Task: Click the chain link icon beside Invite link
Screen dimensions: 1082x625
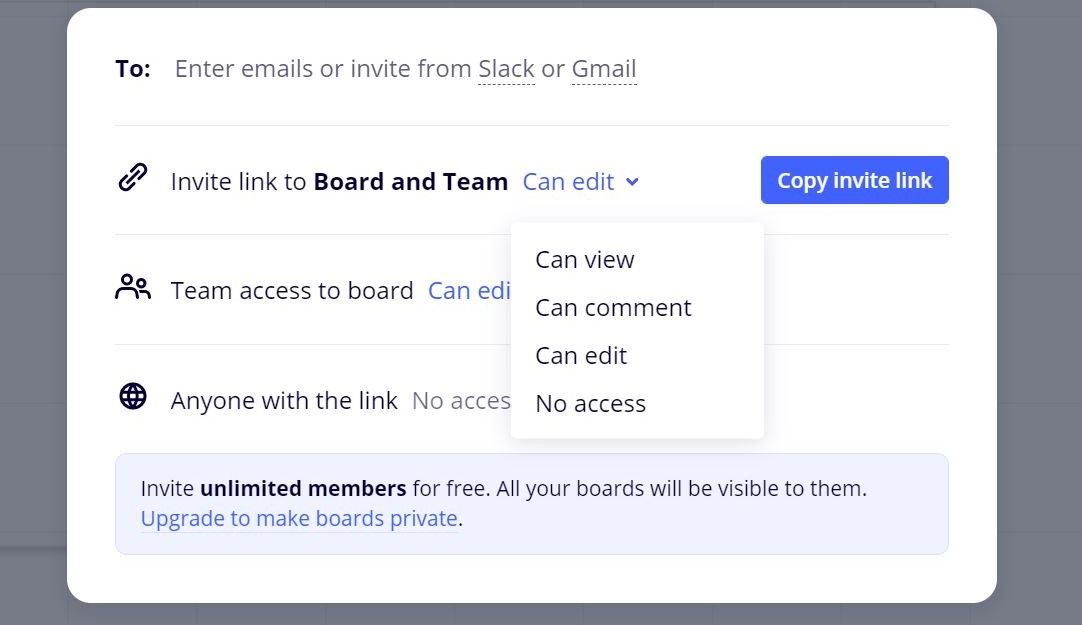Action: coord(133,179)
